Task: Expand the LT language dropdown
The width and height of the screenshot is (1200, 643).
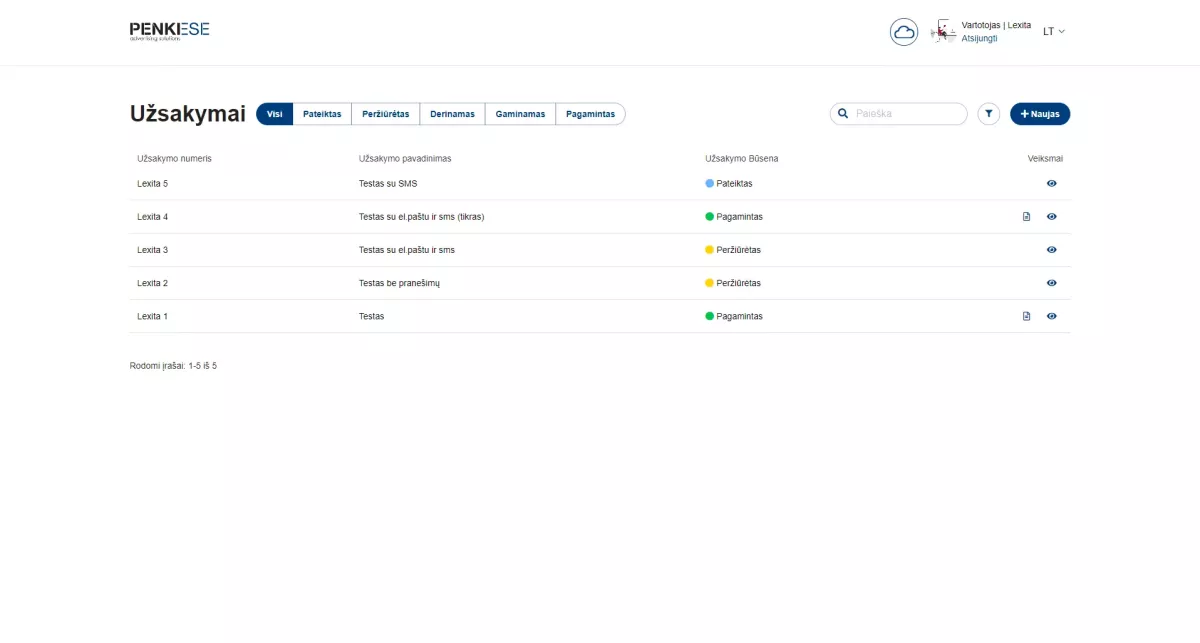Action: [x=1054, y=32]
